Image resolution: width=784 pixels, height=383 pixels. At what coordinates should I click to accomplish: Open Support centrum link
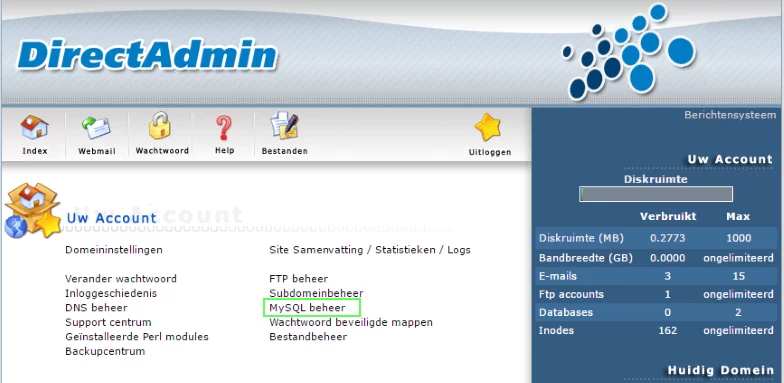[x=108, y=322]
